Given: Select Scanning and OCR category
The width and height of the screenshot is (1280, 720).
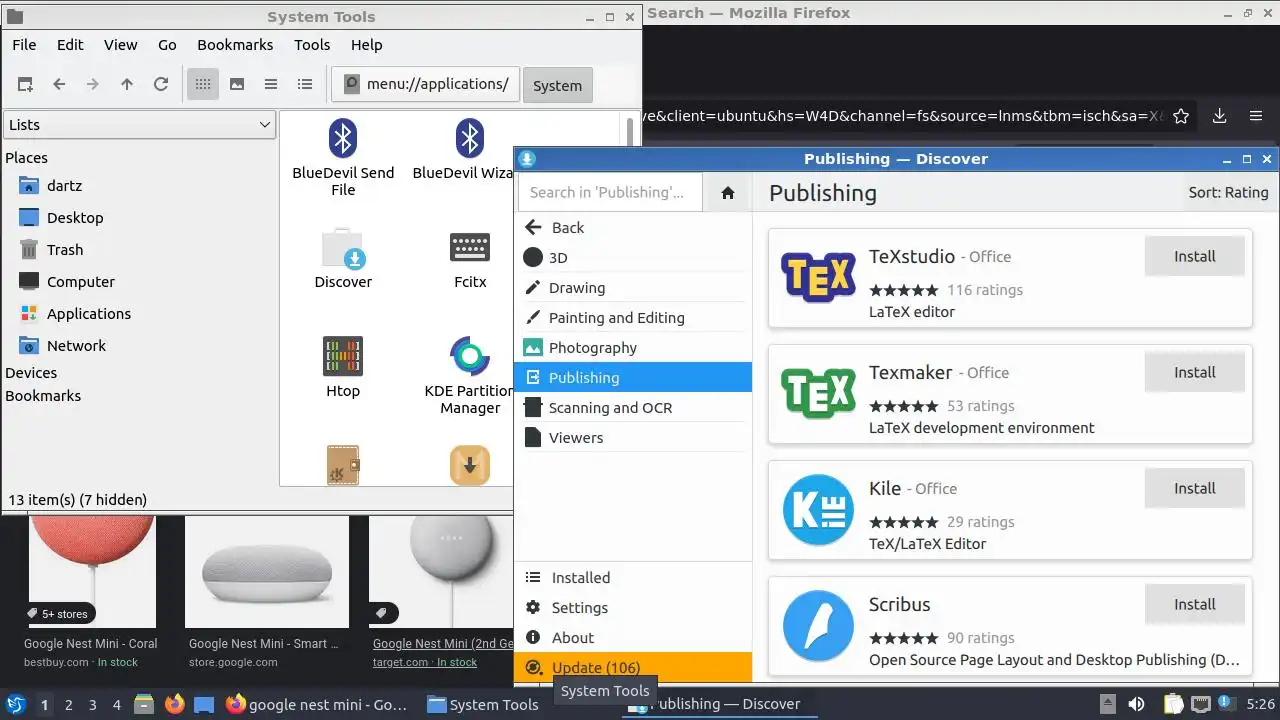Looking at the screenshot, I should pos(635,408).
